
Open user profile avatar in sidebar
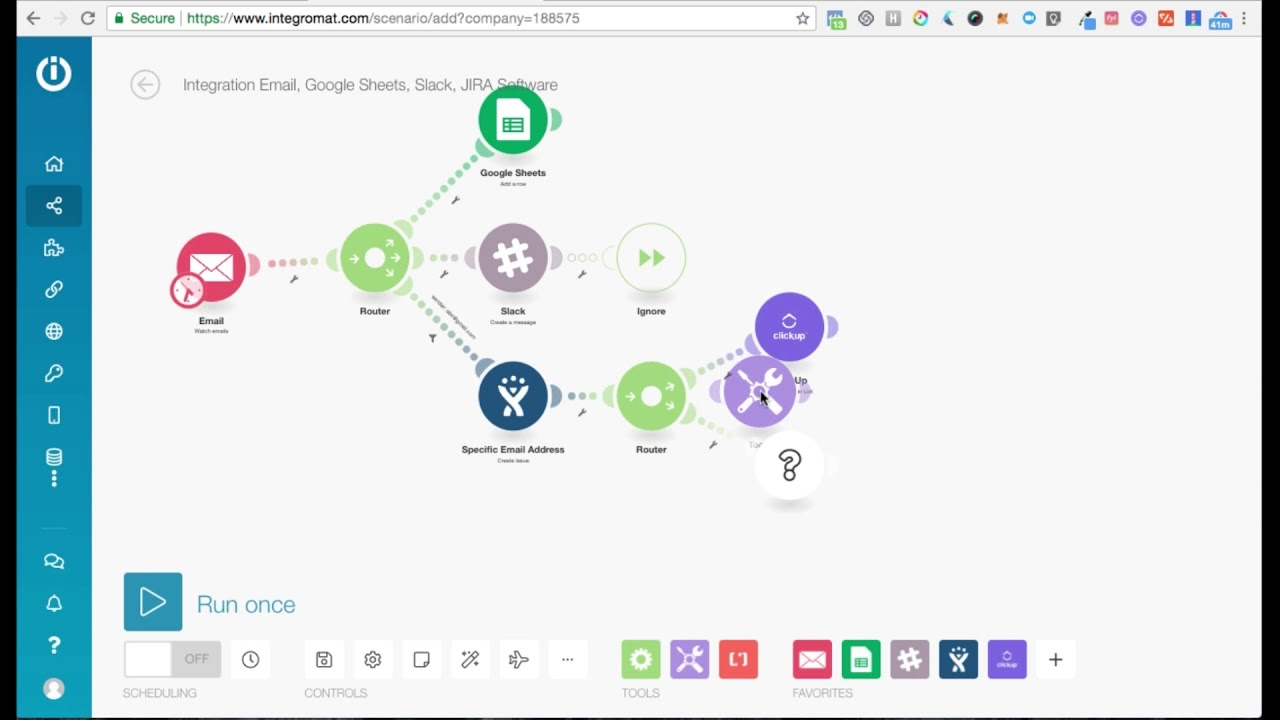[x=54, y=689]
